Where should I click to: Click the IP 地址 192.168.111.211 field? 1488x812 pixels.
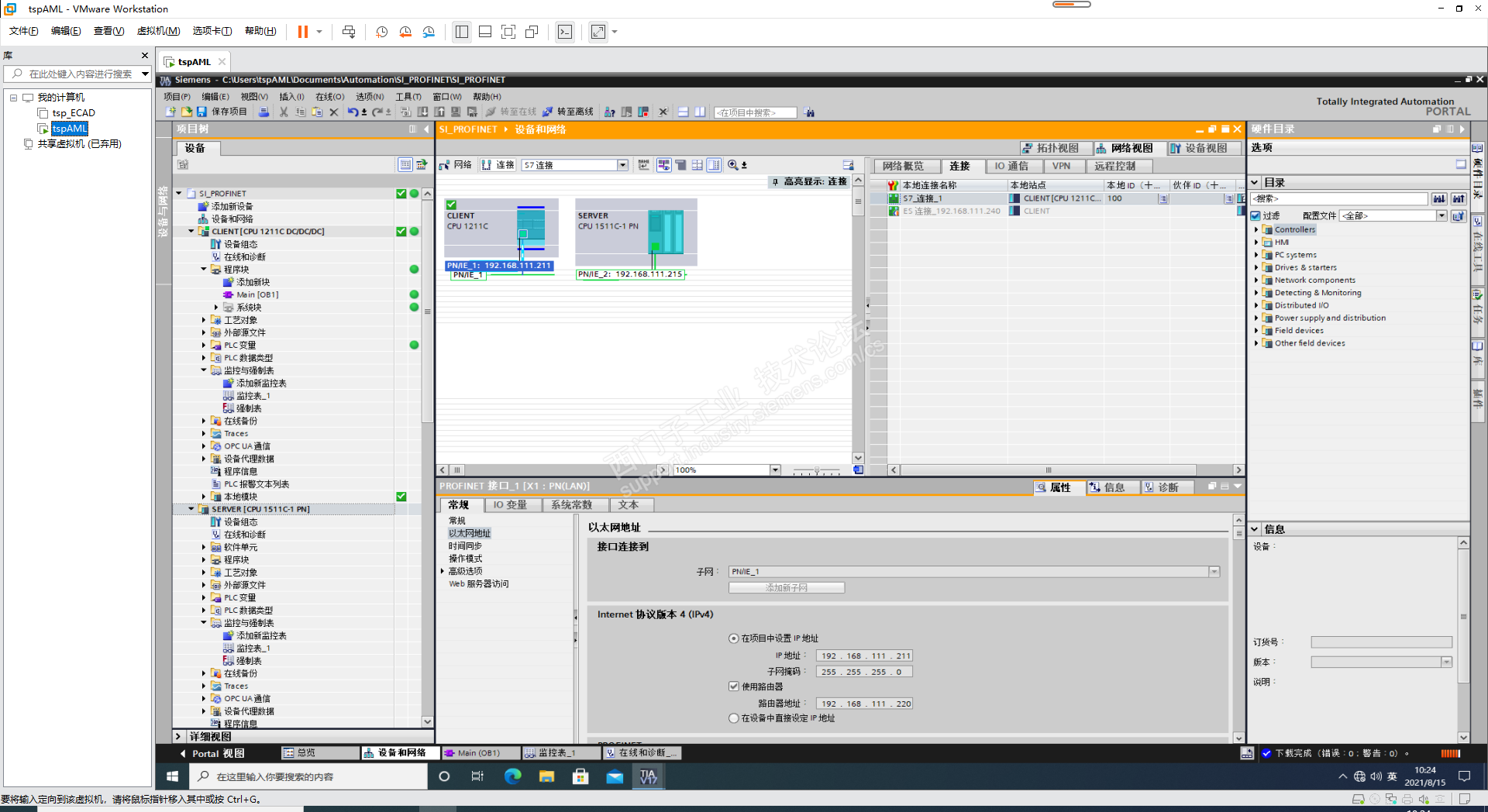point(864,655)
